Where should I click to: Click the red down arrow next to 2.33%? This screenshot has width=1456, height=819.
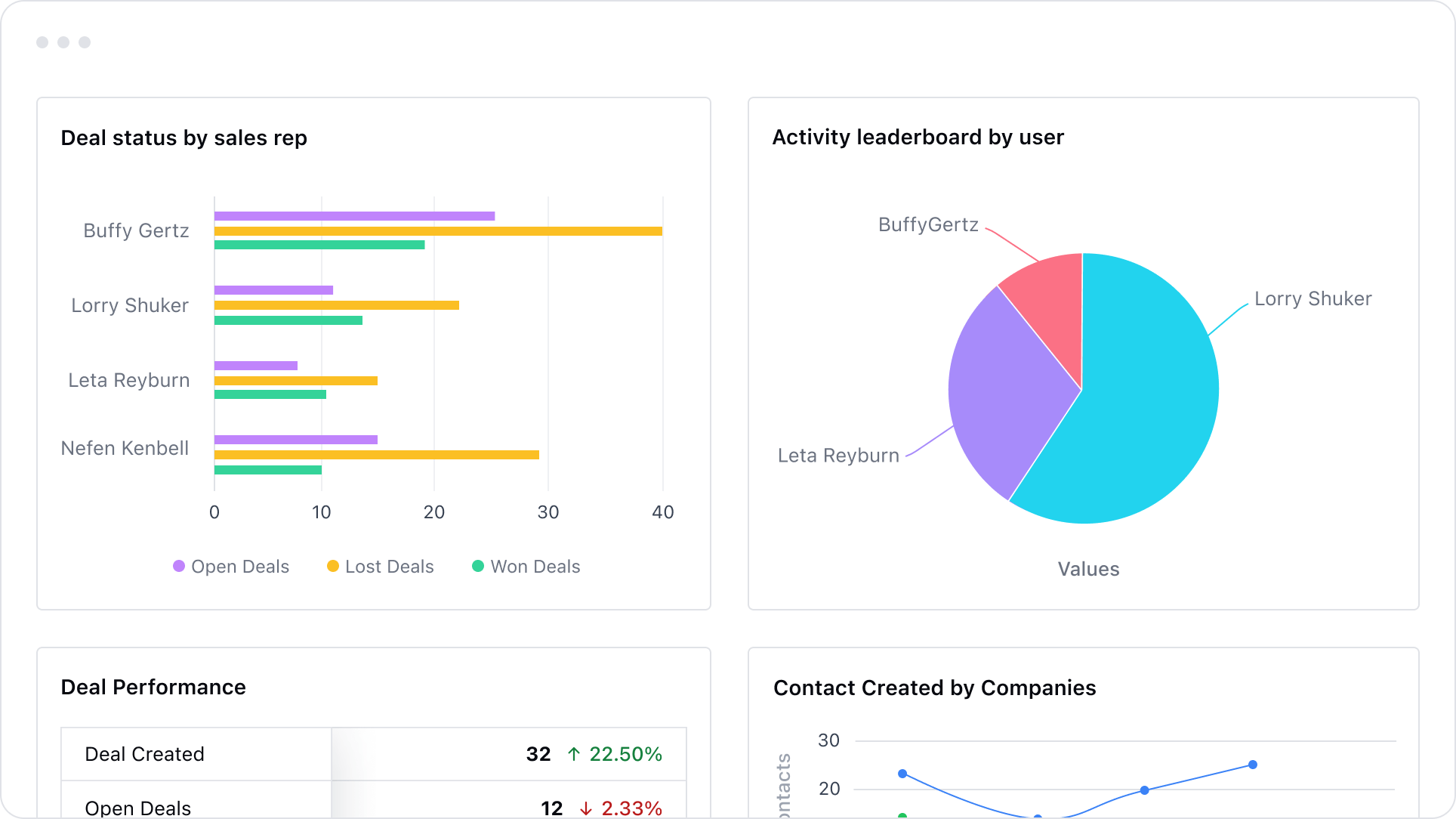point(586,808)
